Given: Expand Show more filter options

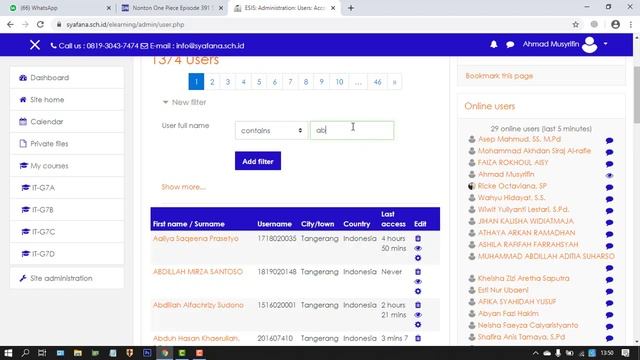Looking at the screenshot, I should click(x=183, y=187).
